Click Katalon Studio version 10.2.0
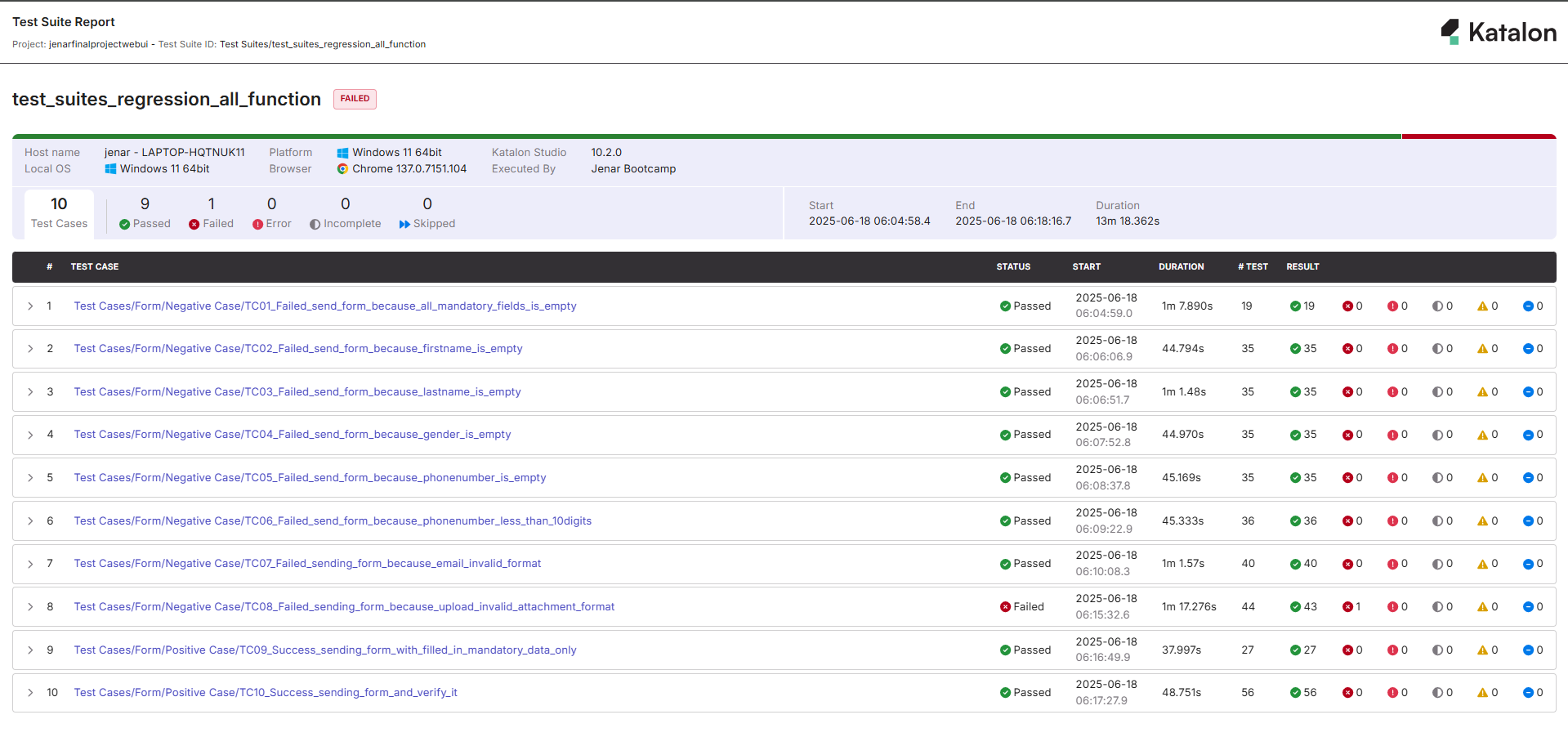Viewport: 1568px width, 746px height. [606, 153]
